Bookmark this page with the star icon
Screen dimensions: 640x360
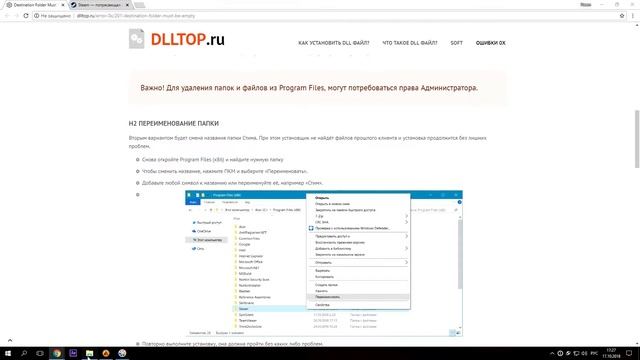click(622, 16)
